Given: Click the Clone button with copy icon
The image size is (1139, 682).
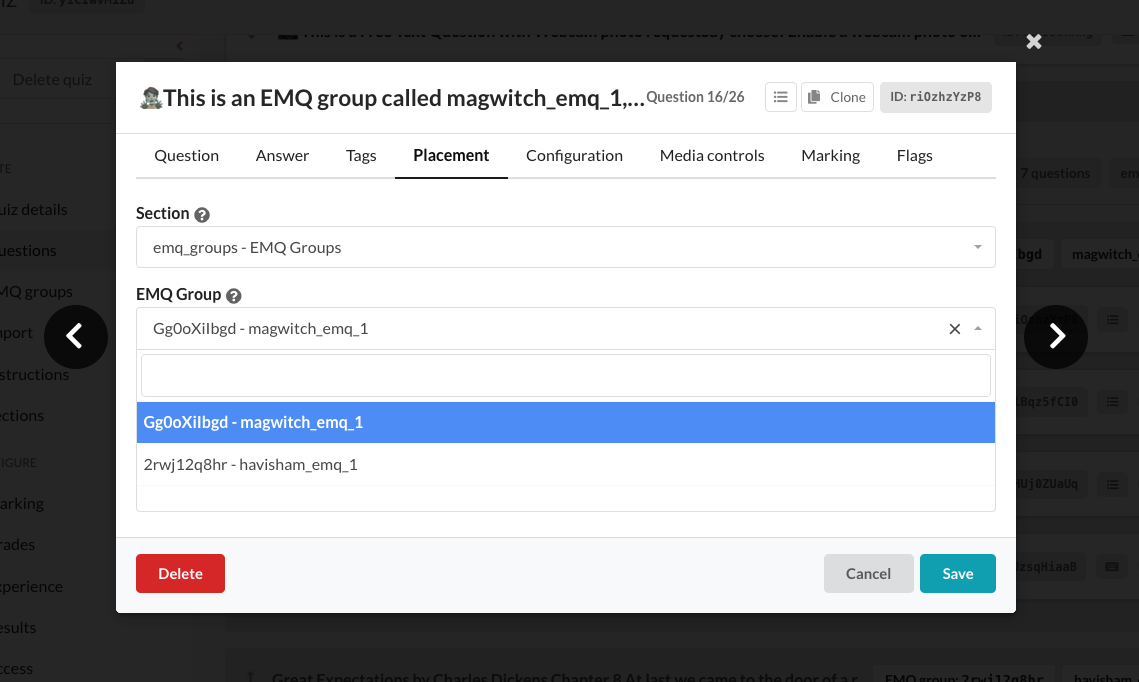Looking at the screenshot, I should [x=837, y=97].
